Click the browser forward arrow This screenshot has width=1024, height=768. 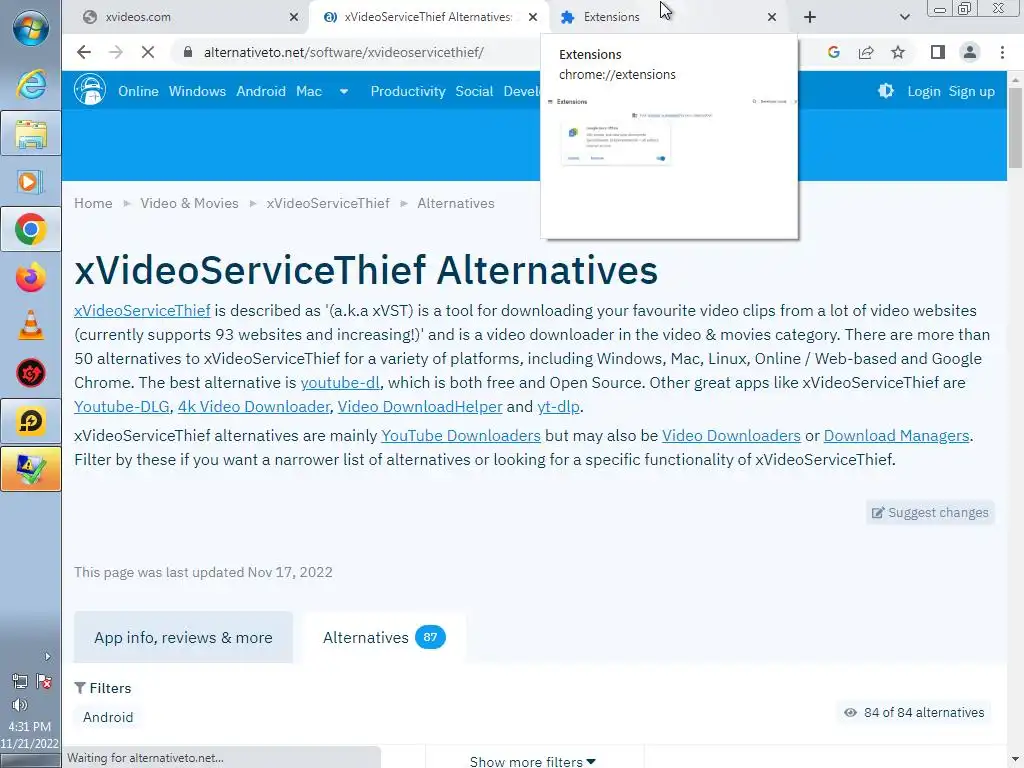click(x=116, y=52)
